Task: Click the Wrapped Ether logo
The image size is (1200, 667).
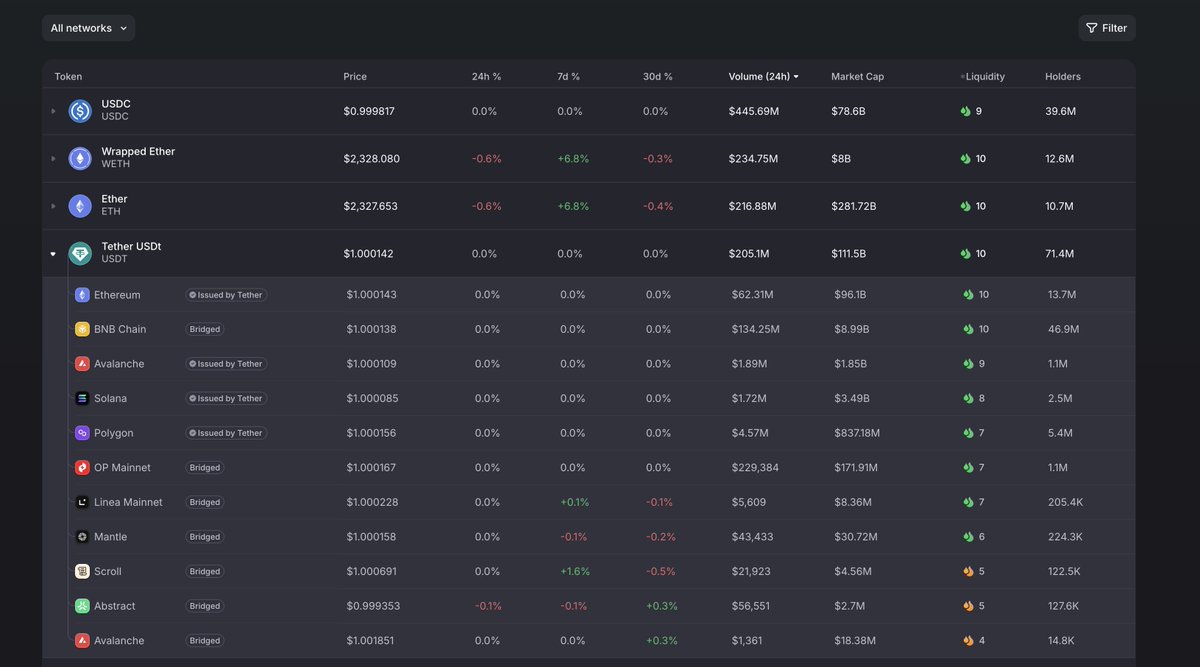Action: [80, 158]
